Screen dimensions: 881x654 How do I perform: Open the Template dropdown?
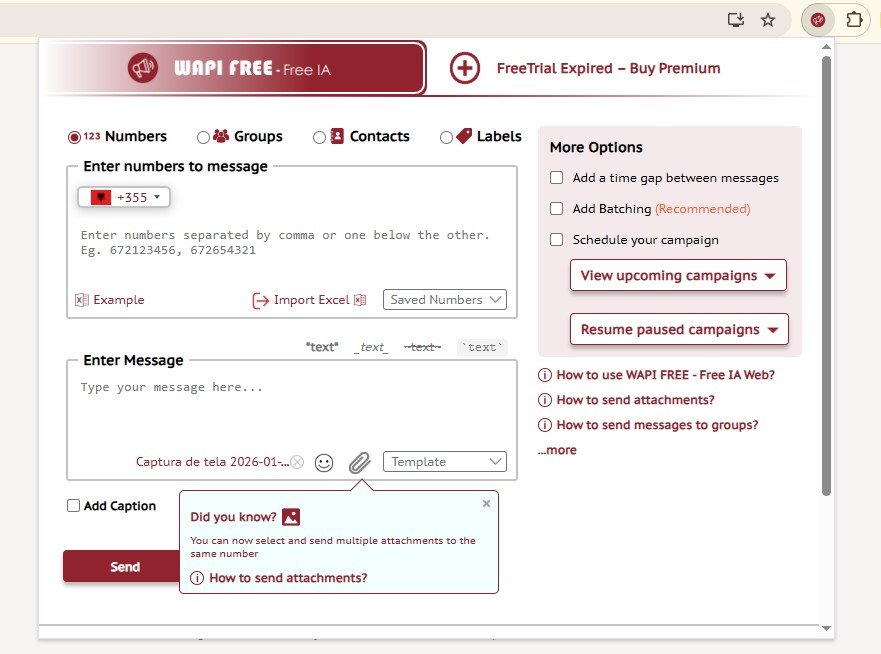pyautogui.click(x=444, y=462)
